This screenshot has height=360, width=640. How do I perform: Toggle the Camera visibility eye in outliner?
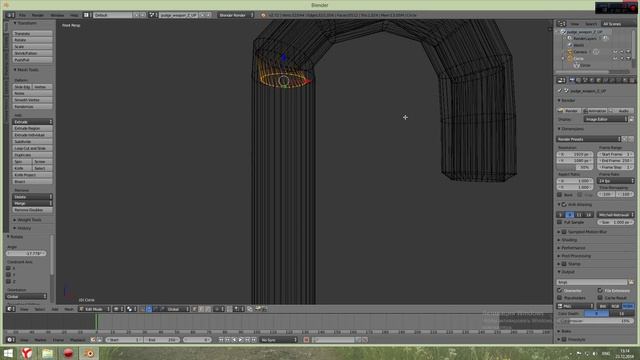615,52
